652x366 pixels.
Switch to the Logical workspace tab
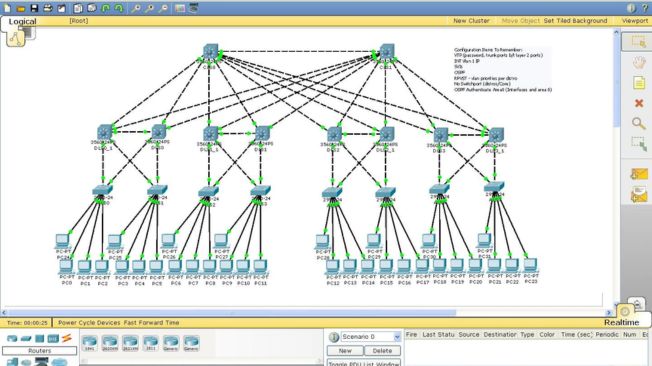pyautogui.click(x=22, y=21)
